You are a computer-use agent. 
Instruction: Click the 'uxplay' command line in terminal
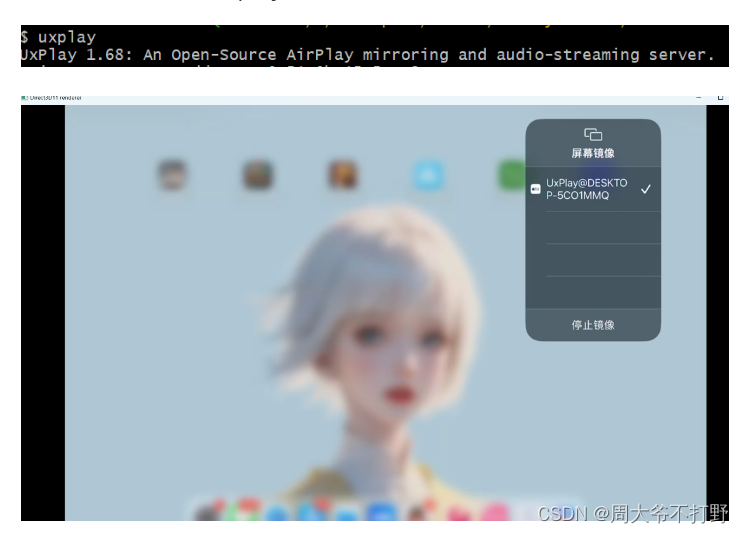point(58,37)
